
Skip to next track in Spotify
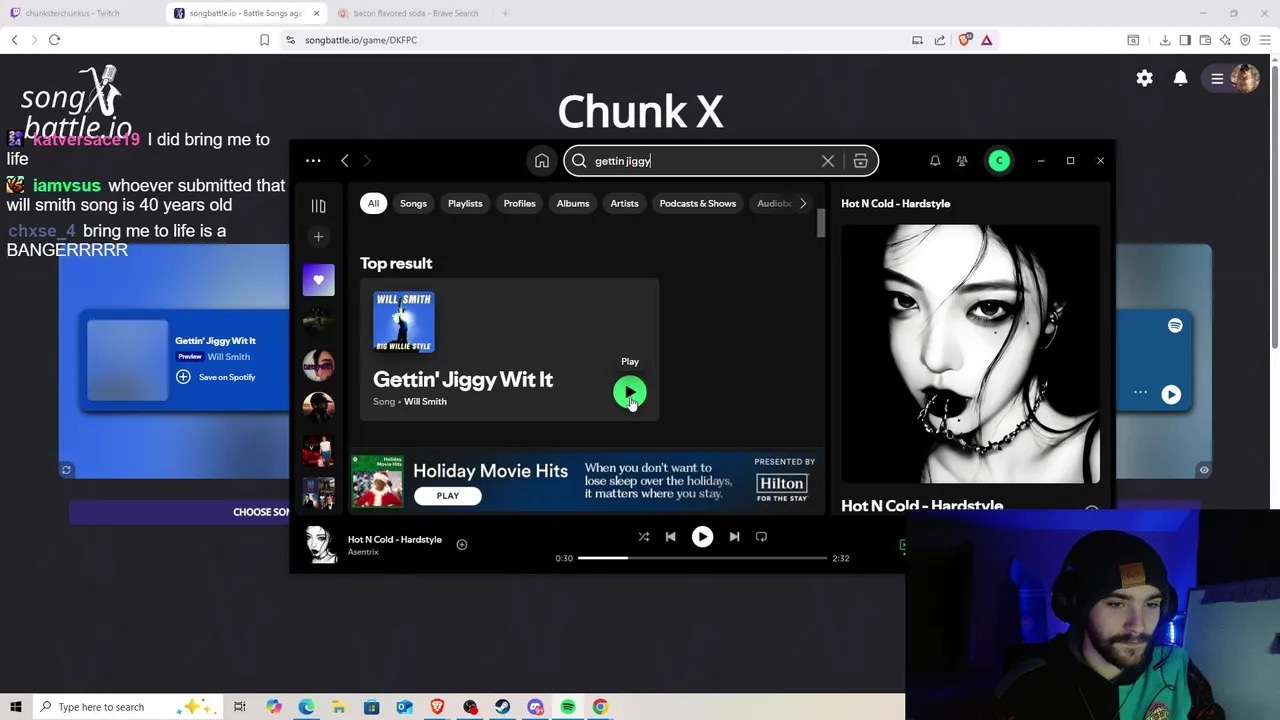(734, 537)
